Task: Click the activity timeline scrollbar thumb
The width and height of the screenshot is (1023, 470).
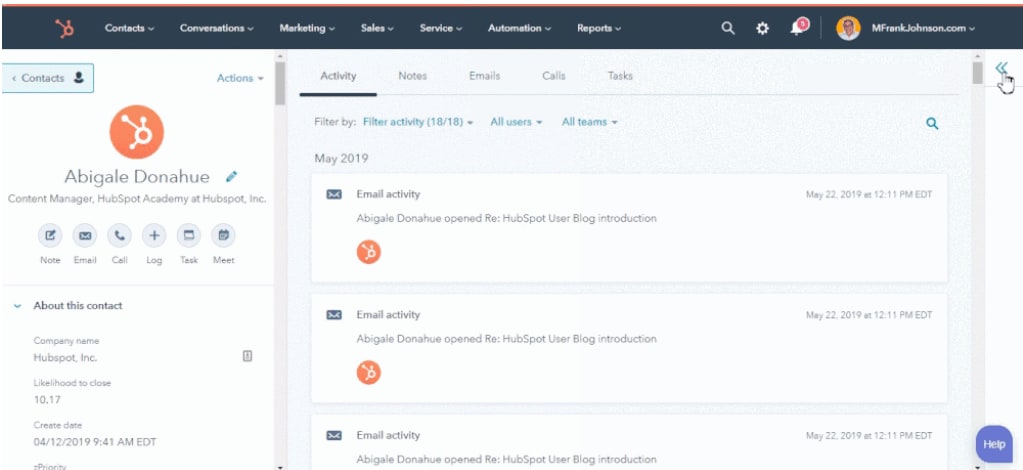Action: point(977,73)
